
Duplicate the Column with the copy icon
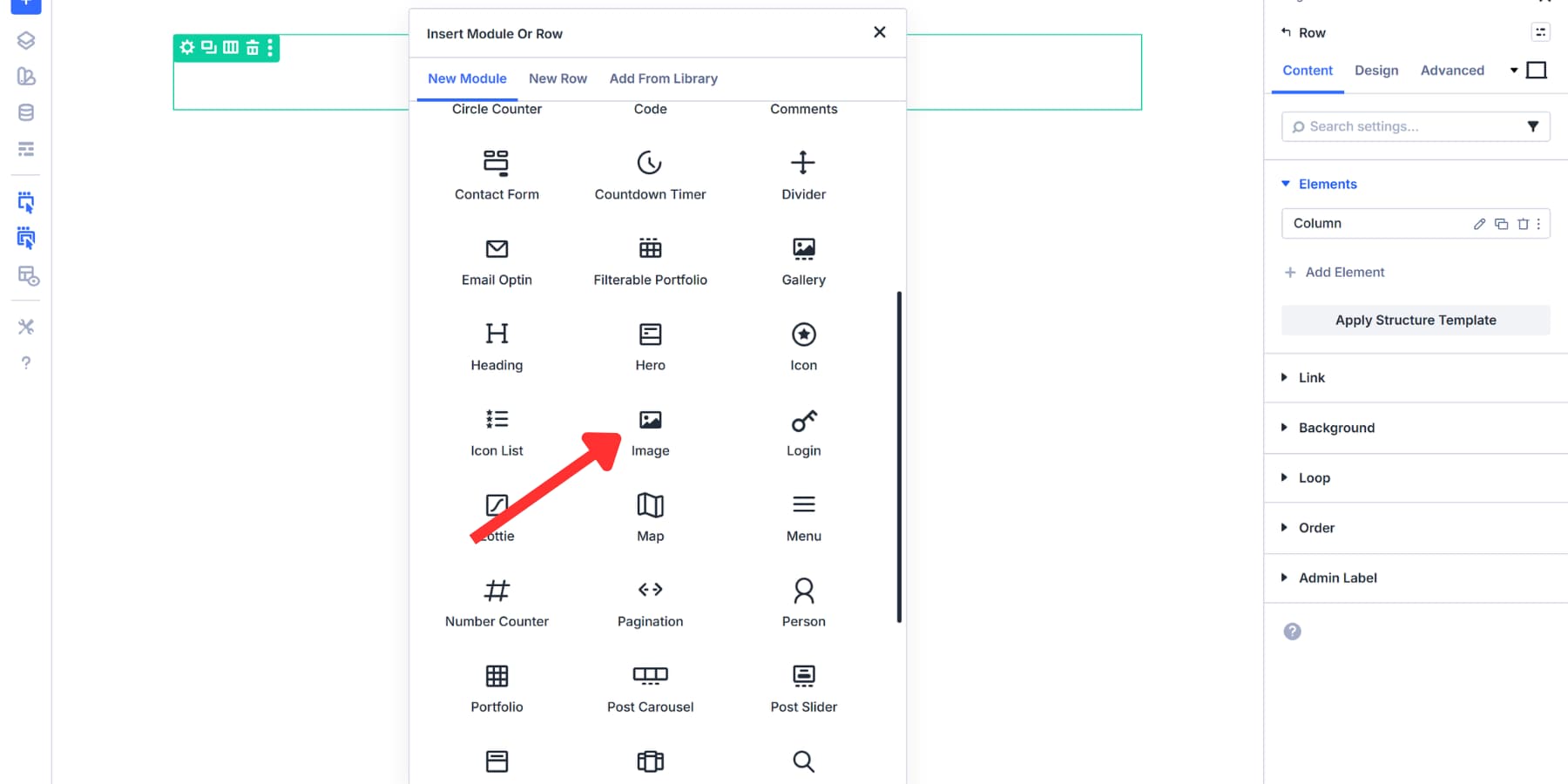pyautogui.click(x=1501, y=224)
